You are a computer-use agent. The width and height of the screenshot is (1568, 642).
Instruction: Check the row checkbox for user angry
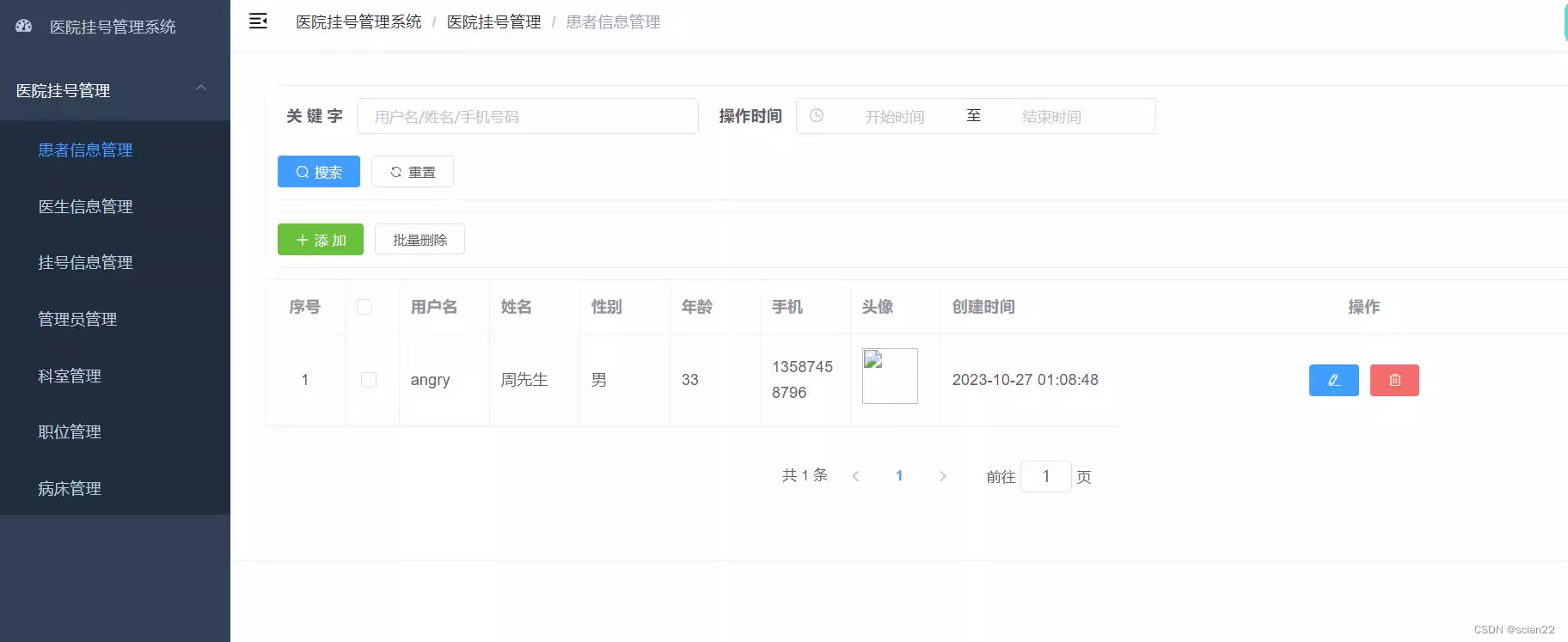(x=369, y=380)
